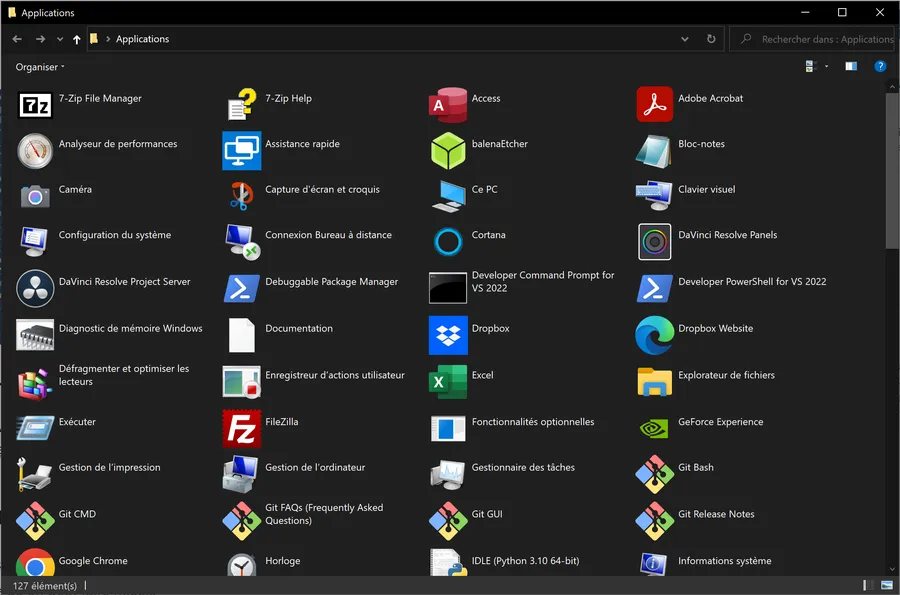
Task: Open the Git Bash icon
Action: (654, 475)
